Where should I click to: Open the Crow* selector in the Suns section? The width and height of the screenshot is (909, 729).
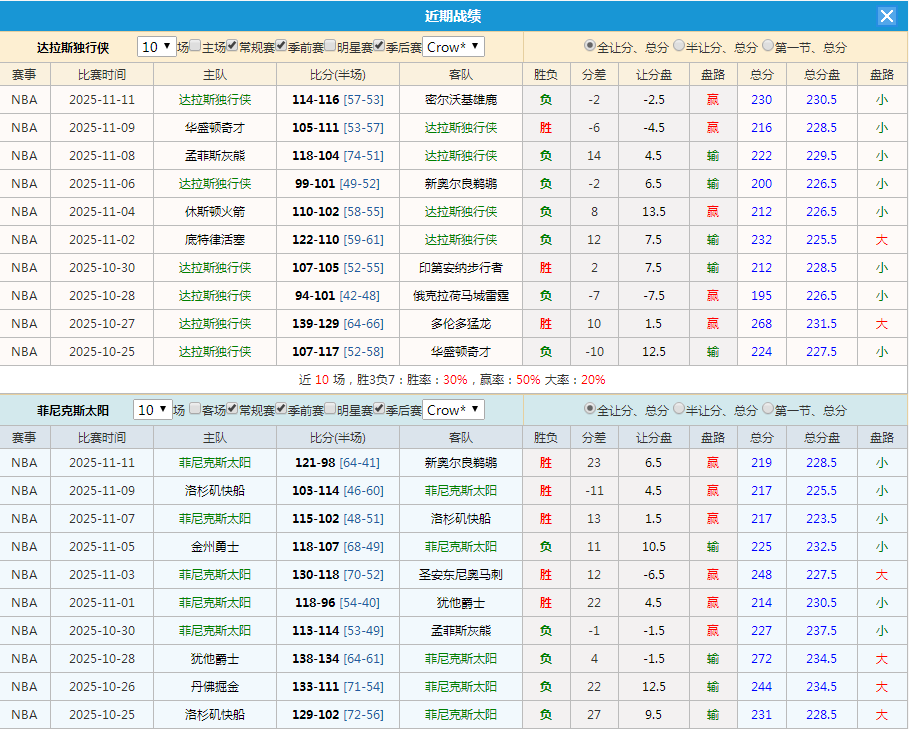point(452,410)
